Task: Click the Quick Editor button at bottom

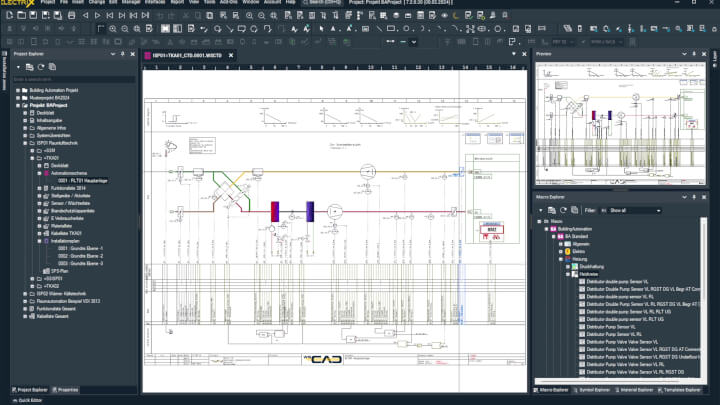Action: (26, 400)
